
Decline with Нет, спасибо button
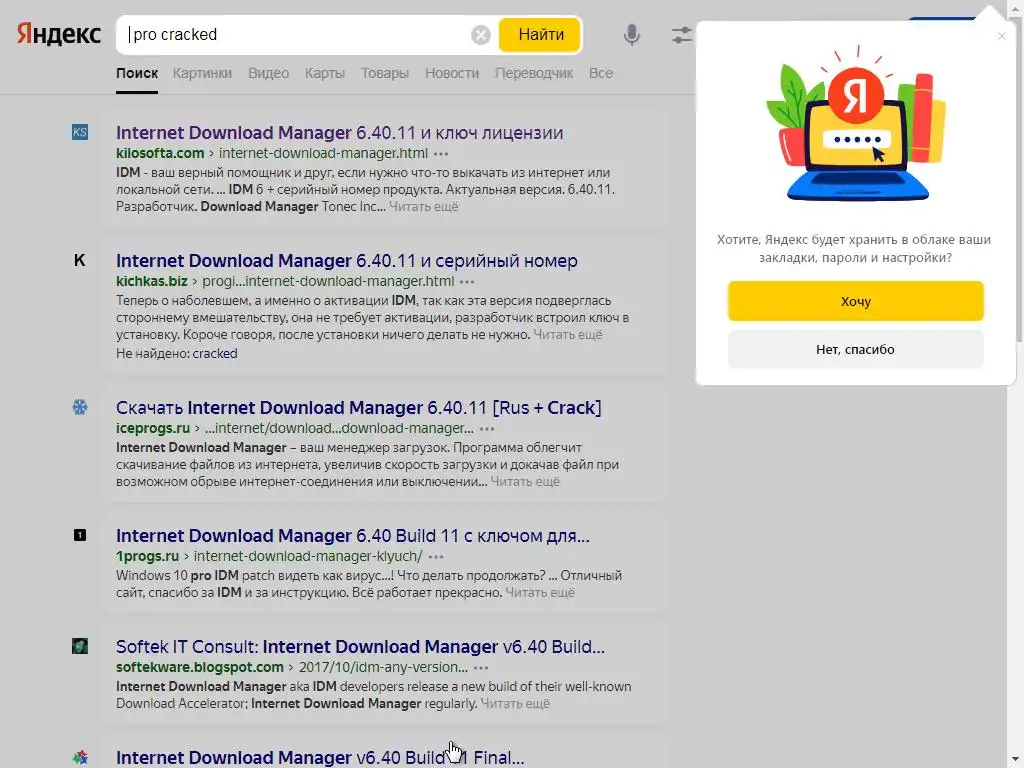tap(856, 349)
